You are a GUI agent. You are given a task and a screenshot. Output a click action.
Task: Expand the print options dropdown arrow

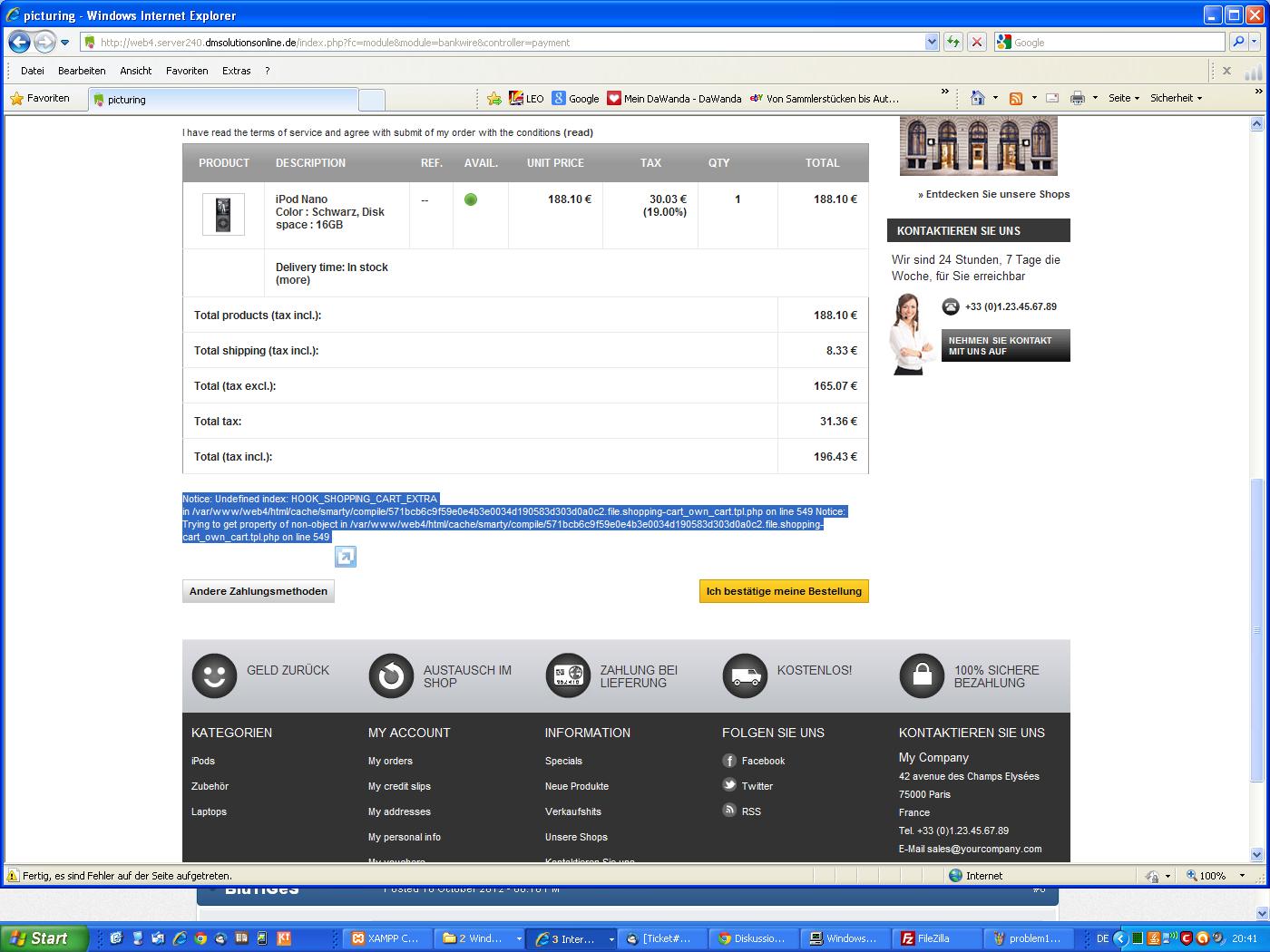[1095, 98]
